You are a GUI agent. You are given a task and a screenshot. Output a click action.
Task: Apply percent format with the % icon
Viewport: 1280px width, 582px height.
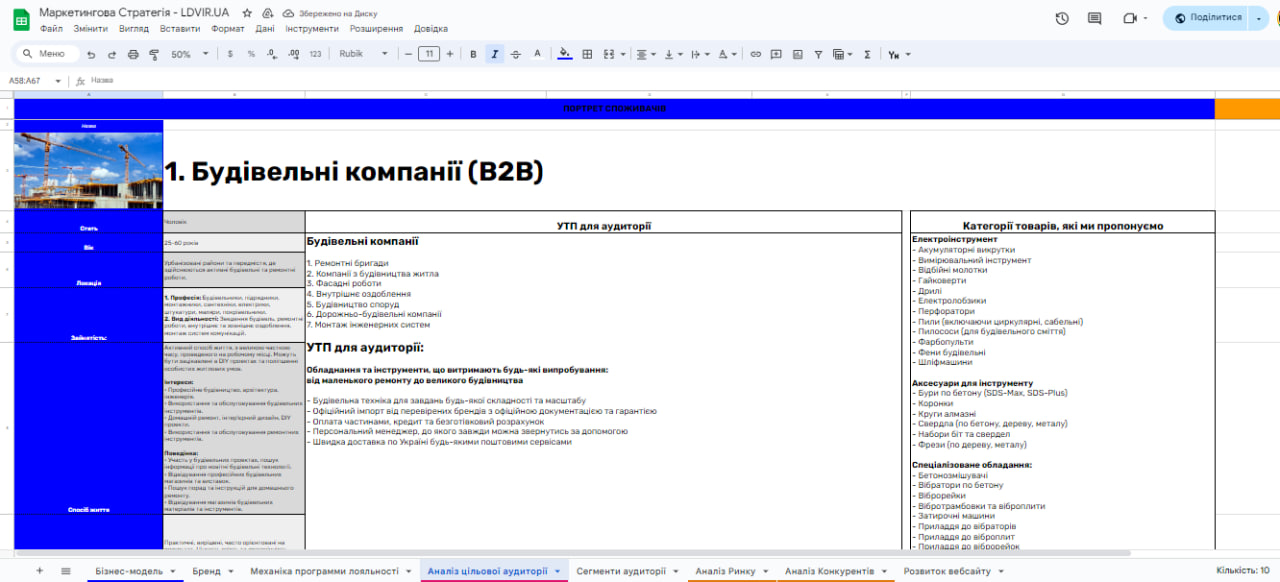[x=250, y=54]
